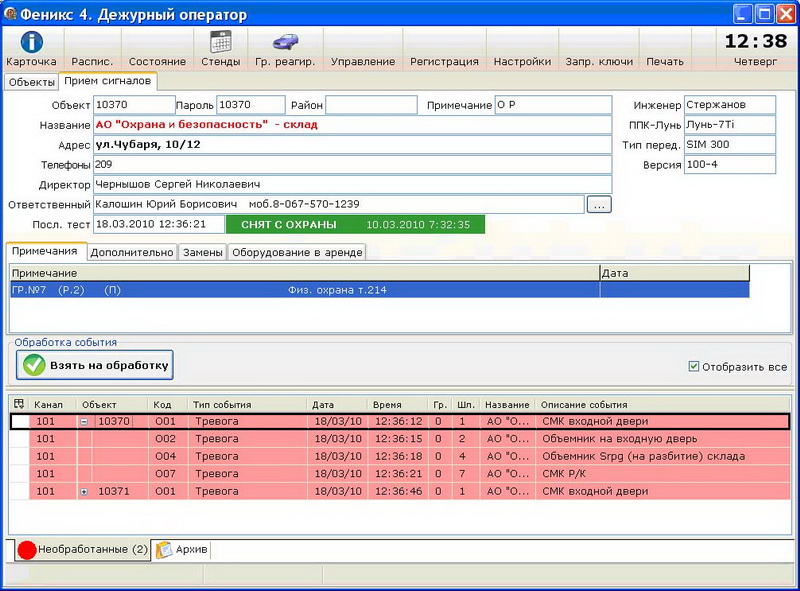This screenshot has width=800, height=591.
Task: Click the Адрес field ул.Чубаря, 10/12
Action: tap(353, 144)
